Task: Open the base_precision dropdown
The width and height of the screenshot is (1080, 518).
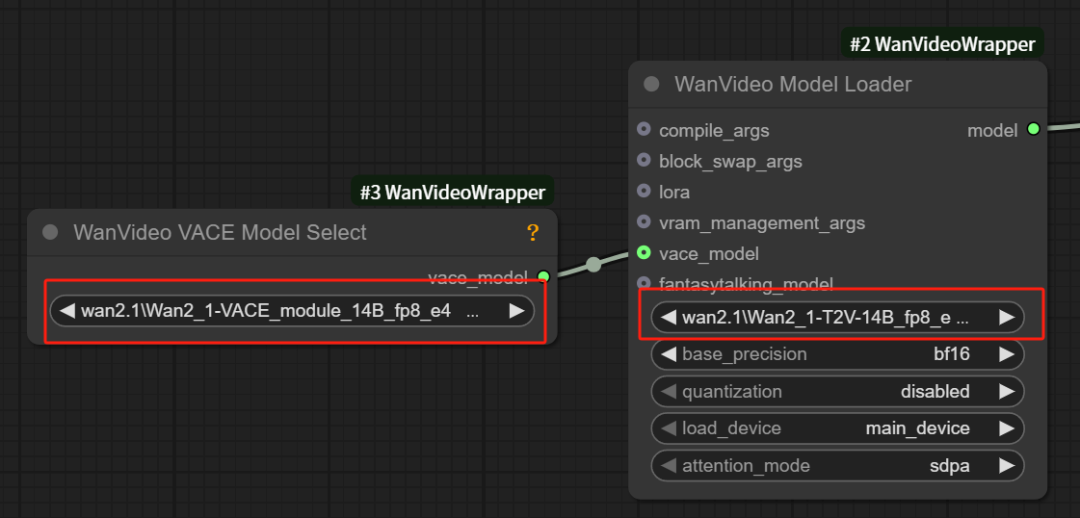Action: click(836, 354)
